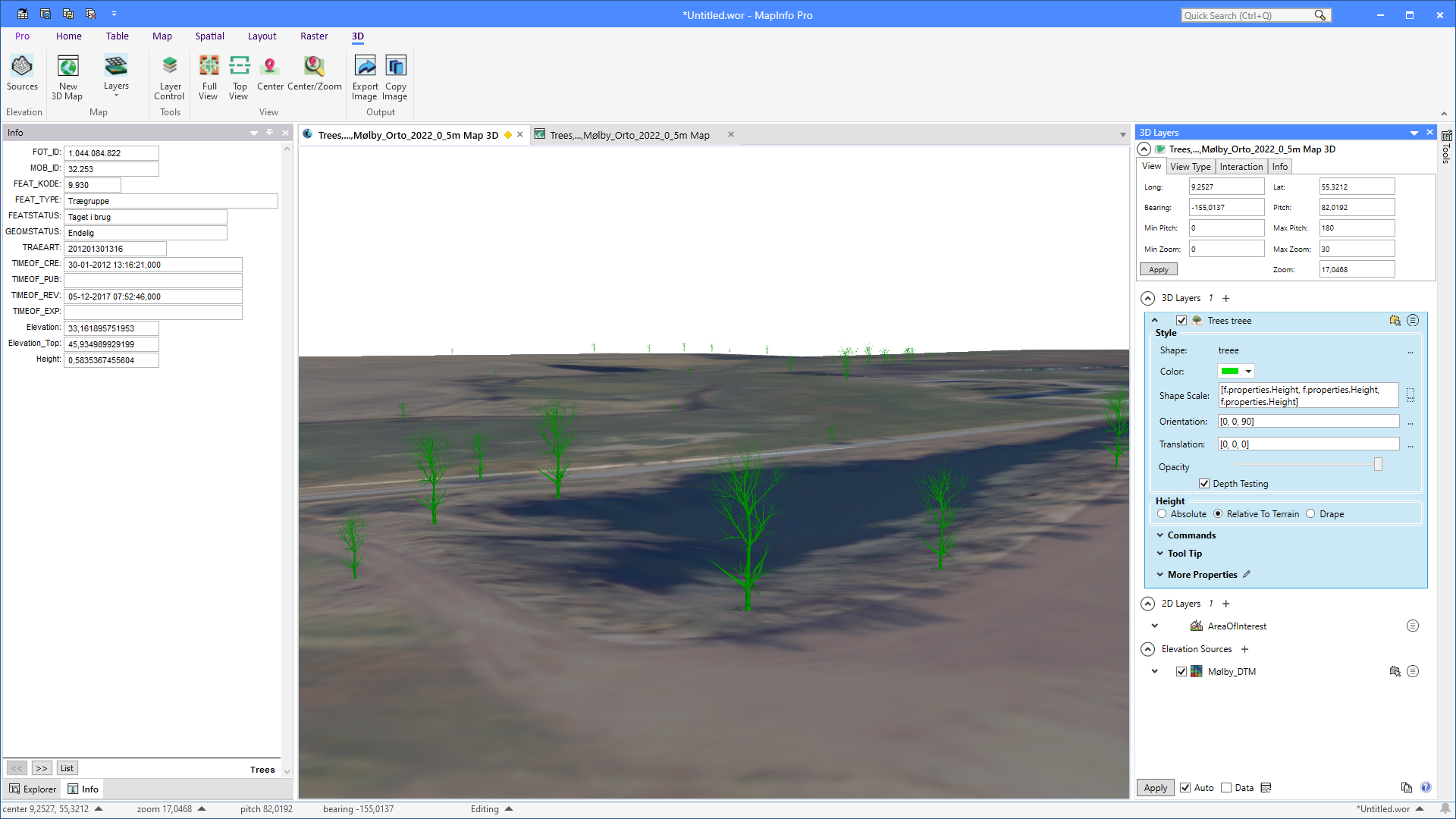Click inside the Quick Search field

(x=1251, y=14)
